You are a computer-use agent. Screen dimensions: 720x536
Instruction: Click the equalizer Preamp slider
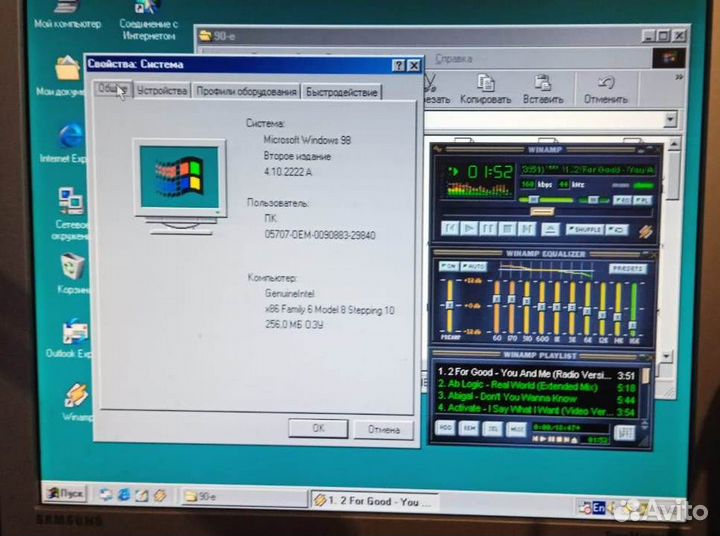450,305
